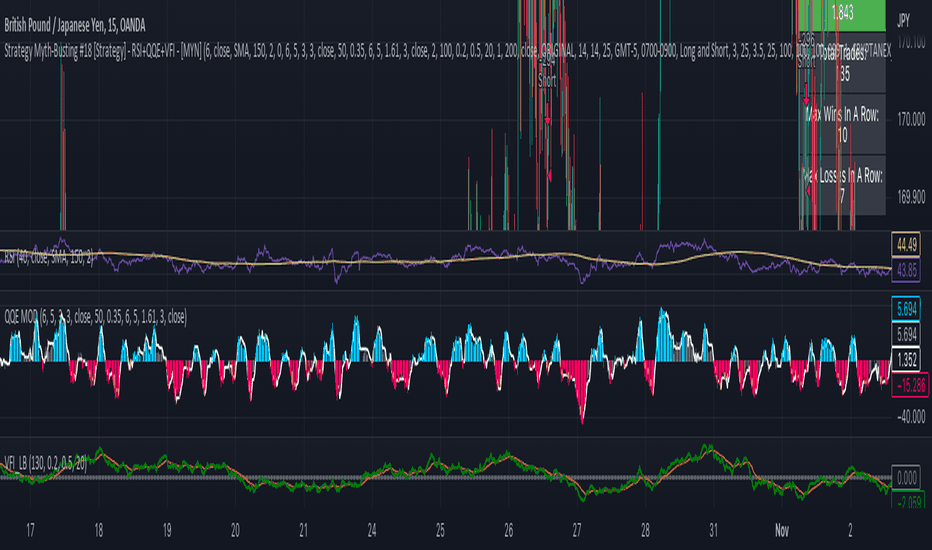The height and width of the screenshot is (550, 932).
Task: Click the 169.900 price axis label
Action: [x=911, y=197]
